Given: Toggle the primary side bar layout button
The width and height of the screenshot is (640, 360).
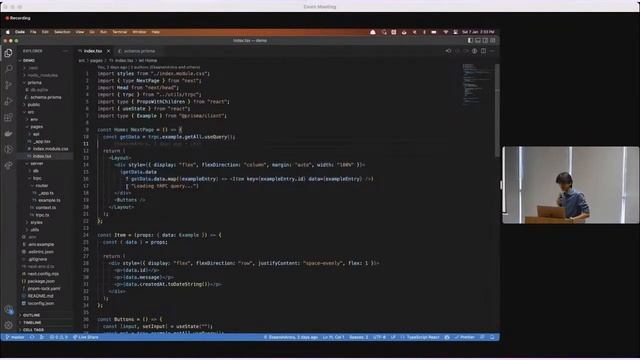Looking at the screenshot, I should pyautogui.click(x=470, y=40).
